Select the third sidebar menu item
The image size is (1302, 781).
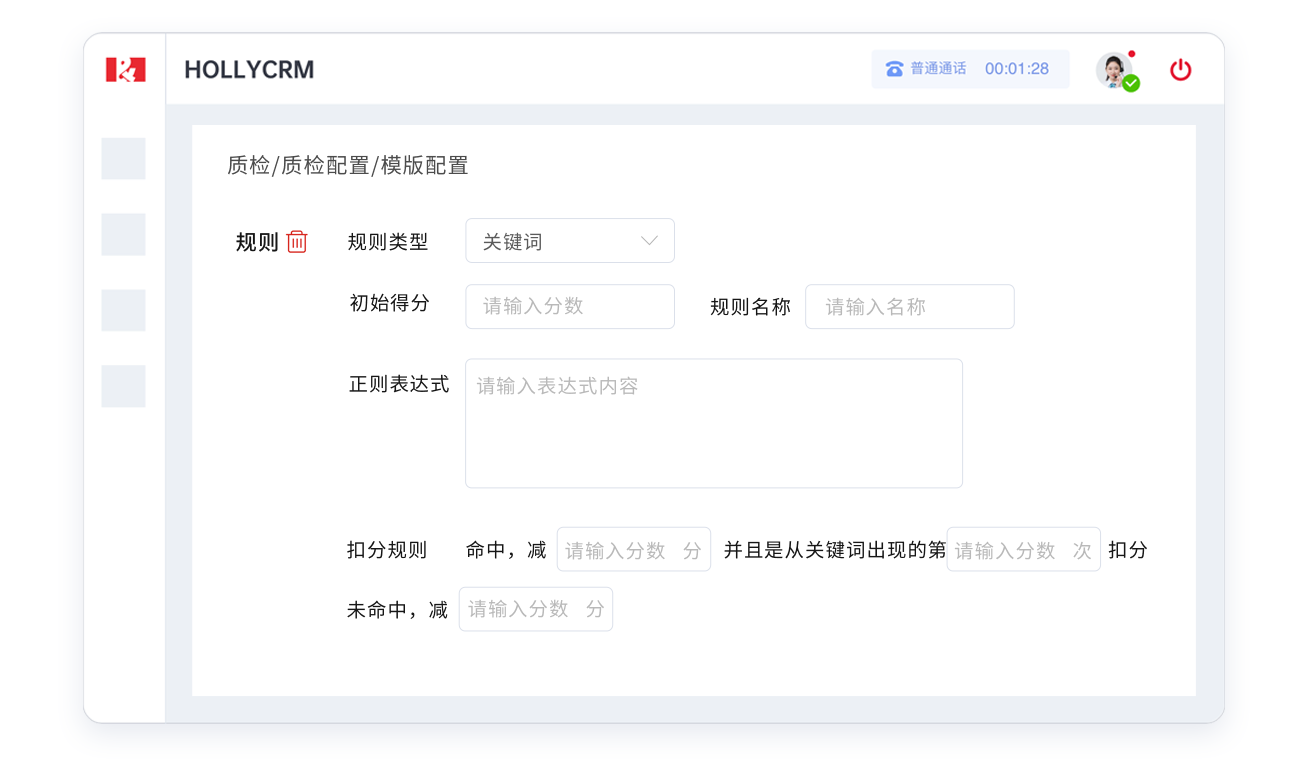tap(123, 311)
